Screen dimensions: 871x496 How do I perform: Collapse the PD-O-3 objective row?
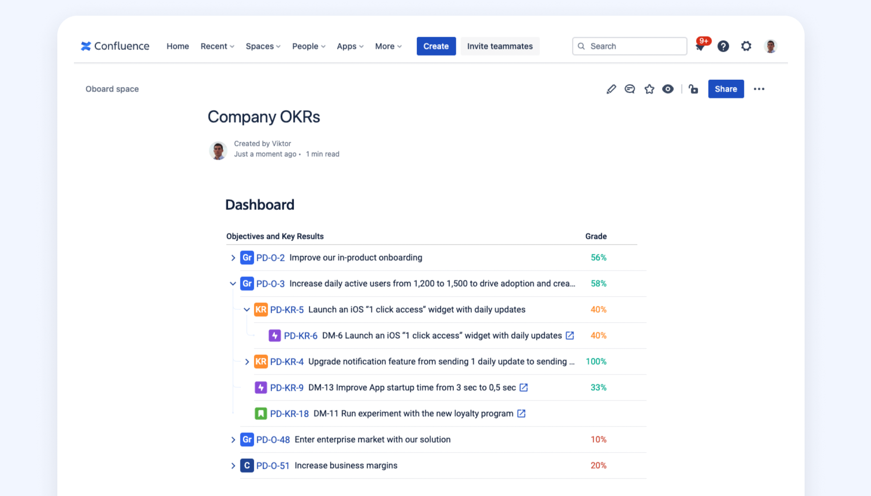[x=233, y=284]
